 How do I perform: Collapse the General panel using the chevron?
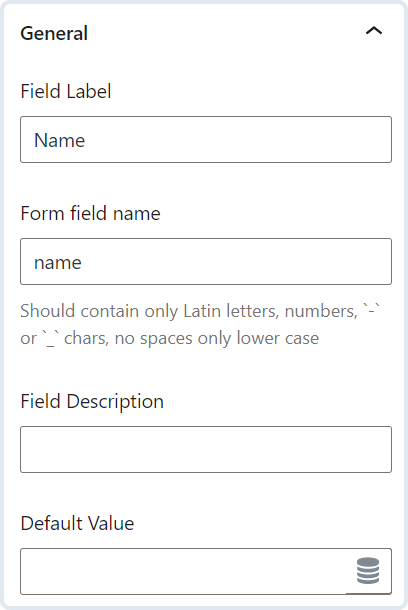pyautogui.click(x=374, y=31)
